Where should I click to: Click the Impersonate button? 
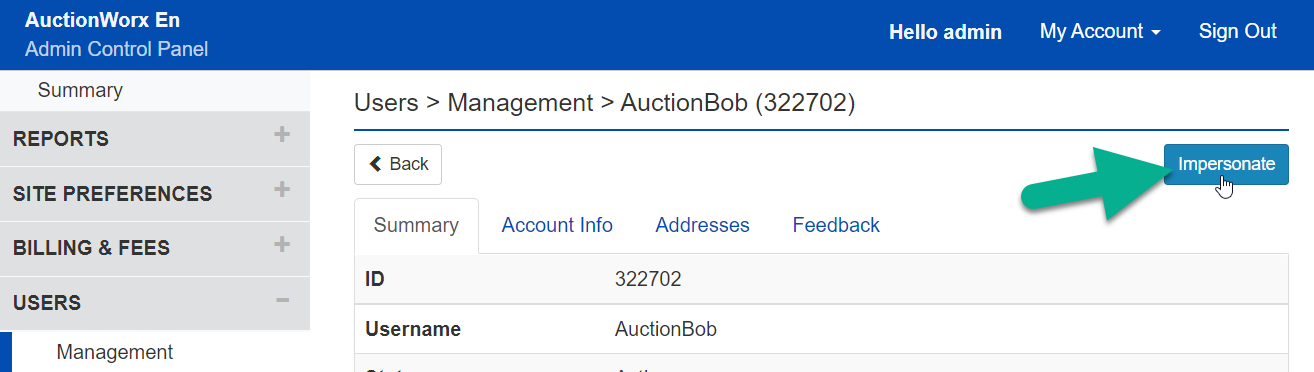[1226, 164]
